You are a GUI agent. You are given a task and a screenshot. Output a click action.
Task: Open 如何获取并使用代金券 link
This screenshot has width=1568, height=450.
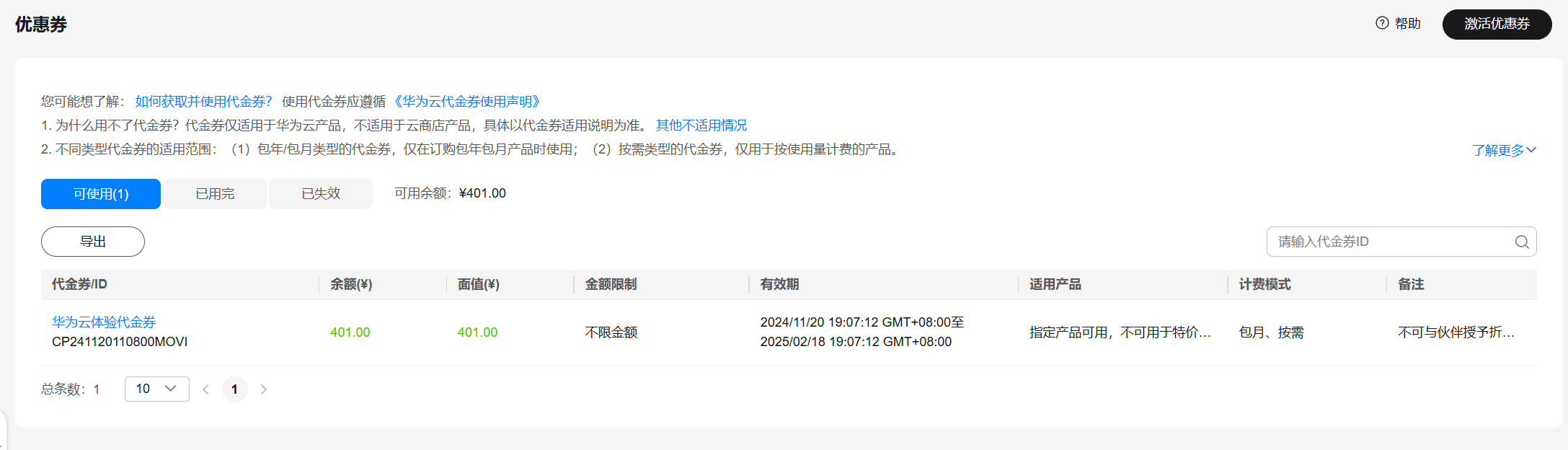click(203, 102)
